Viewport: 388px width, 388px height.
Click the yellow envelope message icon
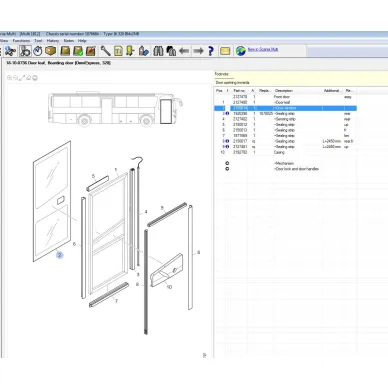[x=225, y=51]
